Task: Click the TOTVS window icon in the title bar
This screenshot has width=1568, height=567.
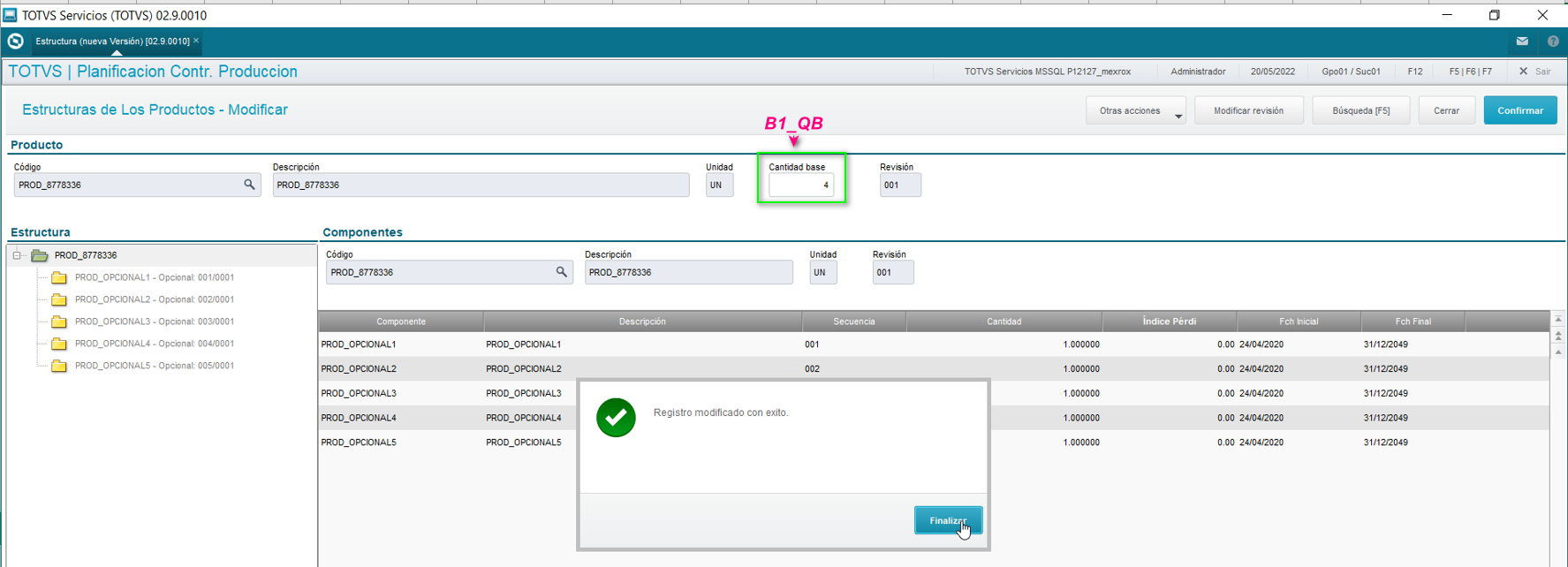Action: pos(10,15)
